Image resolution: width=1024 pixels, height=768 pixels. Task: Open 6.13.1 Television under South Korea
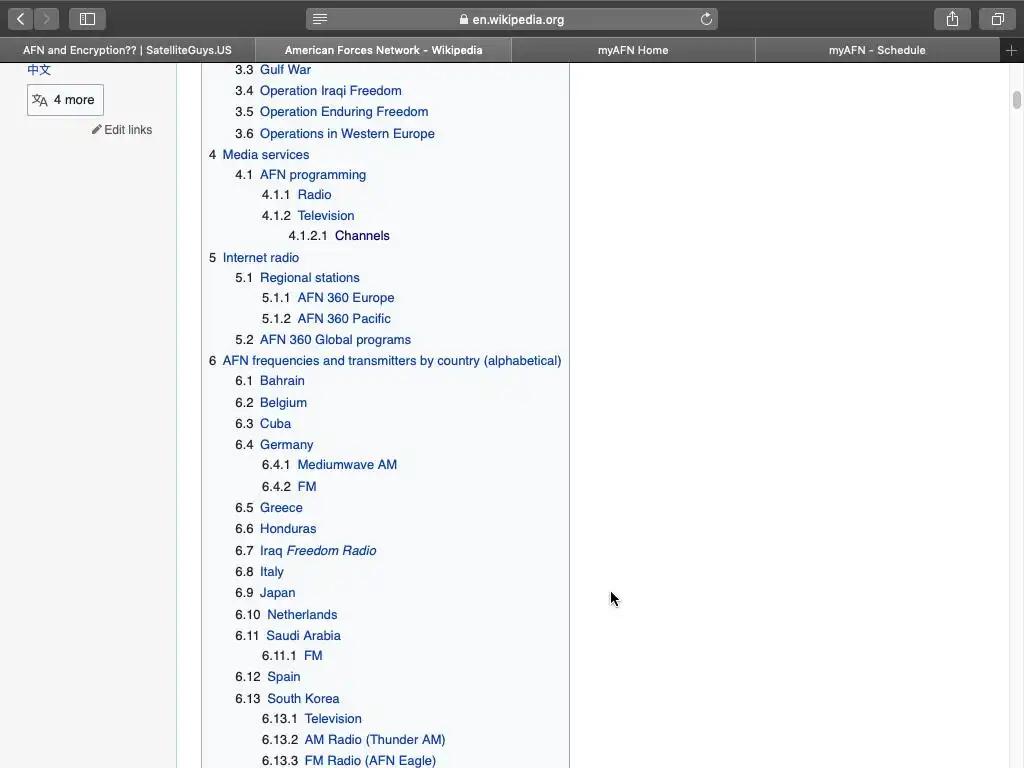point(333,718)
